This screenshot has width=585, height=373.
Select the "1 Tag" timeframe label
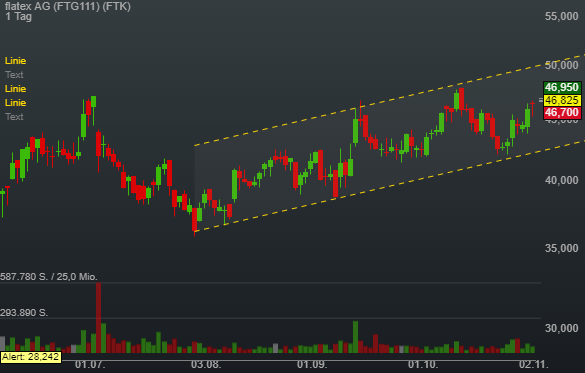18,16
